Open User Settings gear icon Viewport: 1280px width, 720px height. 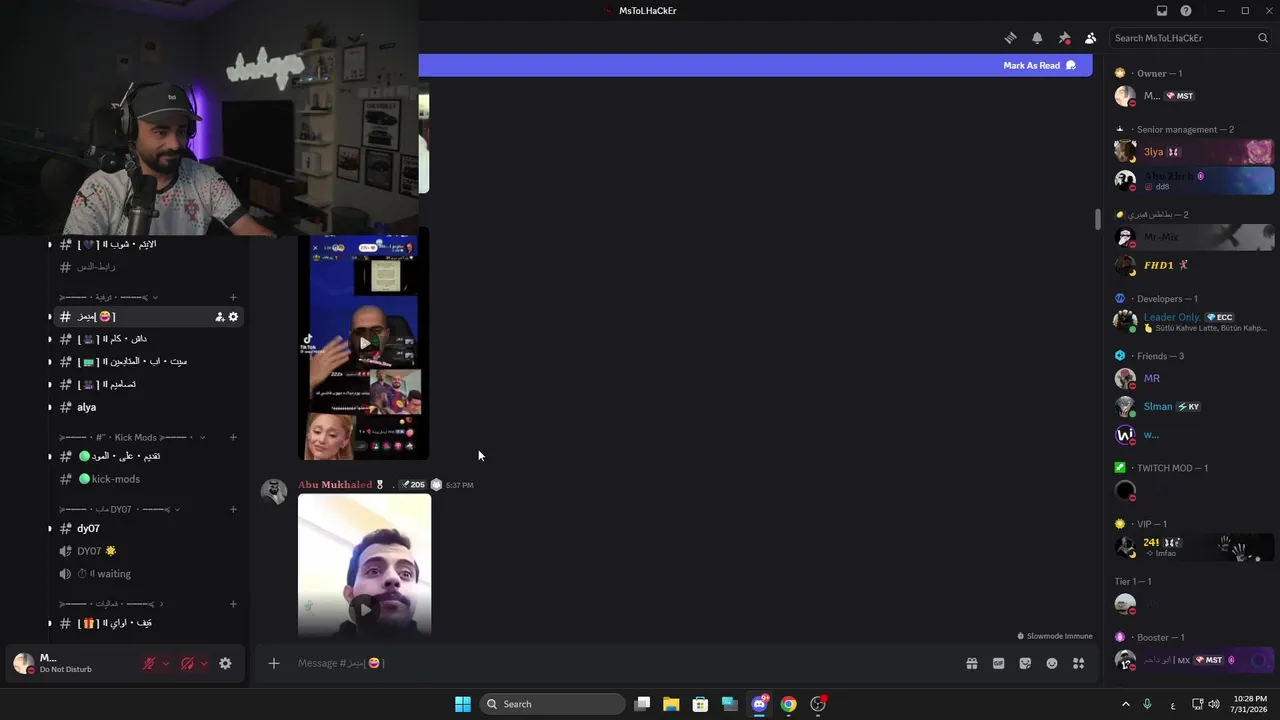225,663
